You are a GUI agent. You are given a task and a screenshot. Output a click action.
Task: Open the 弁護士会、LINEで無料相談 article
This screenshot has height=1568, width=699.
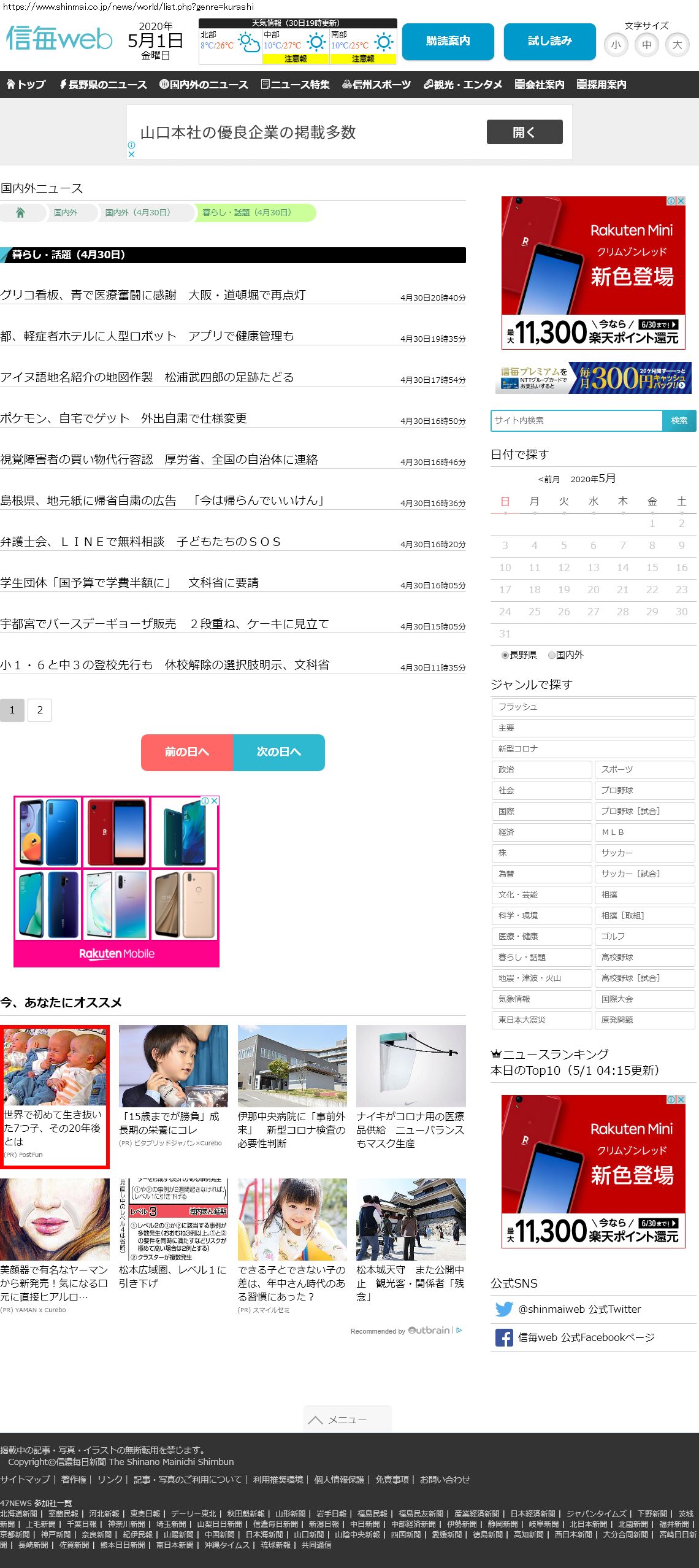pyautogui.click(x=141, y=542)
